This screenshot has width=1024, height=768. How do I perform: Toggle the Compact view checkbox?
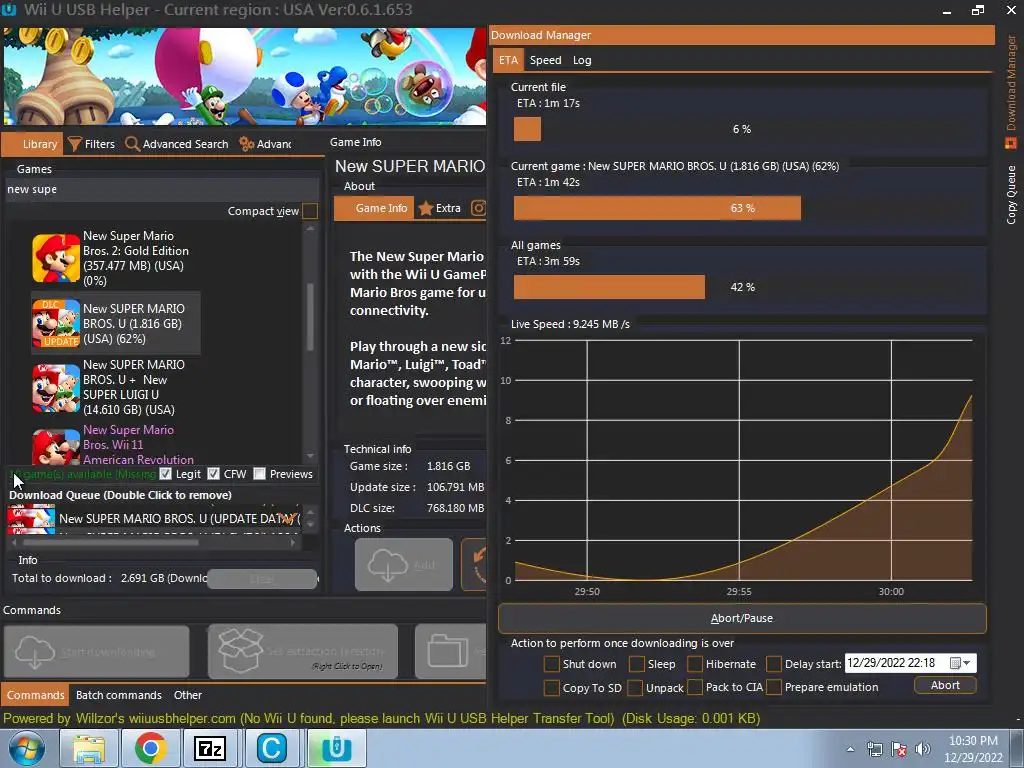coord(310,211)
